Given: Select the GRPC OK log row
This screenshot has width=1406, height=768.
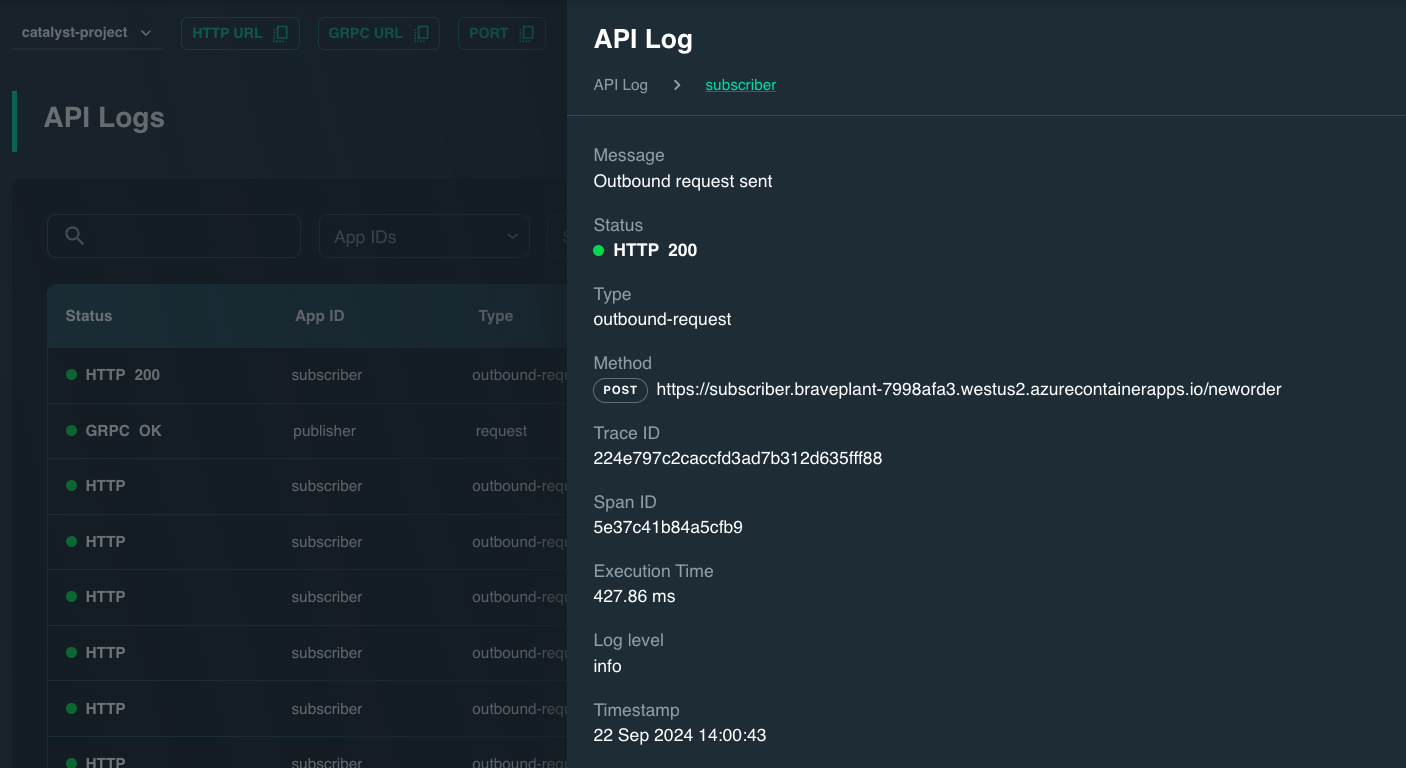Looking at the screenshot, I should point(307,431).
